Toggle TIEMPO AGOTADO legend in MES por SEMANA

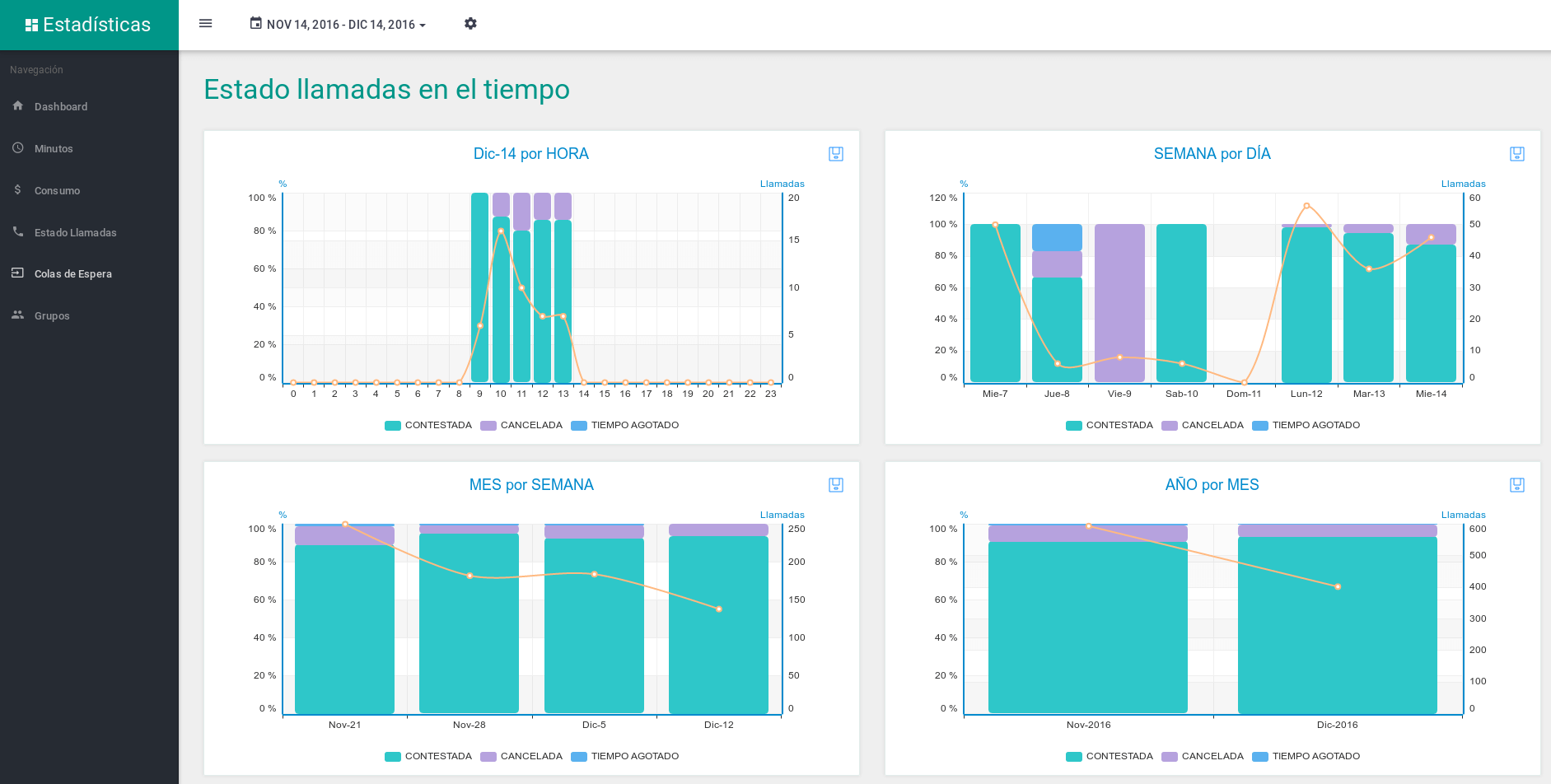(625, 756)
